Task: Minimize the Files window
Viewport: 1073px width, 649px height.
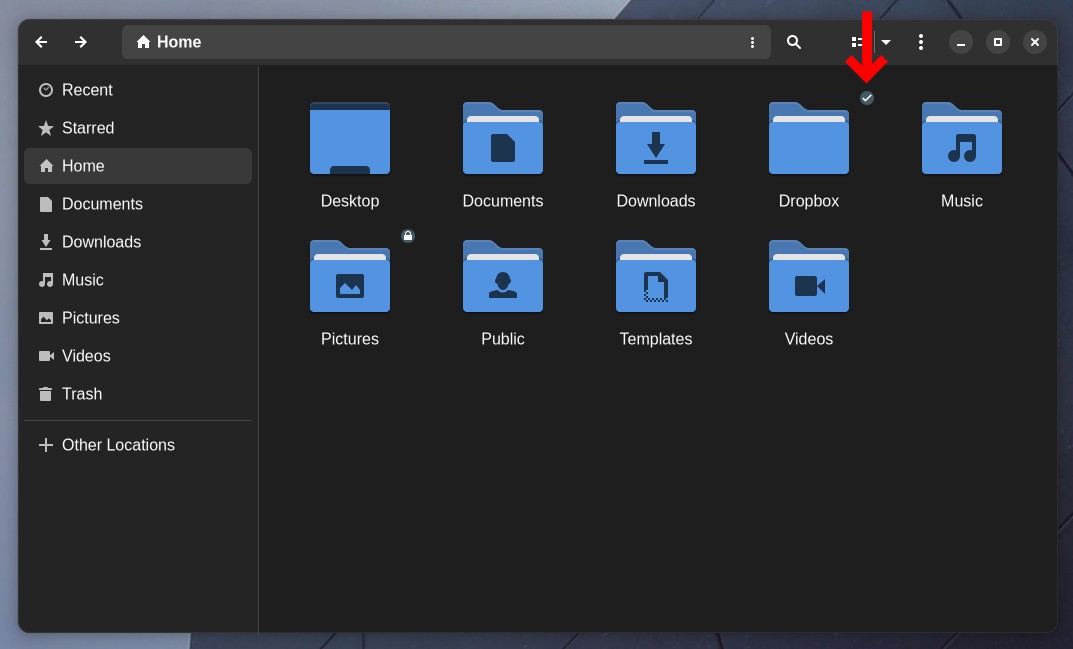Action: point(961,42)
